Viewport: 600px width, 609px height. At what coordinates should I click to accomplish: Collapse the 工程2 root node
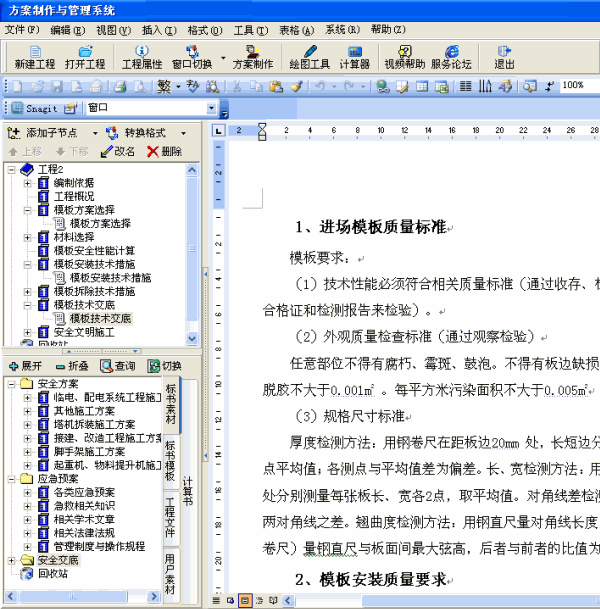tap(11, 170)
